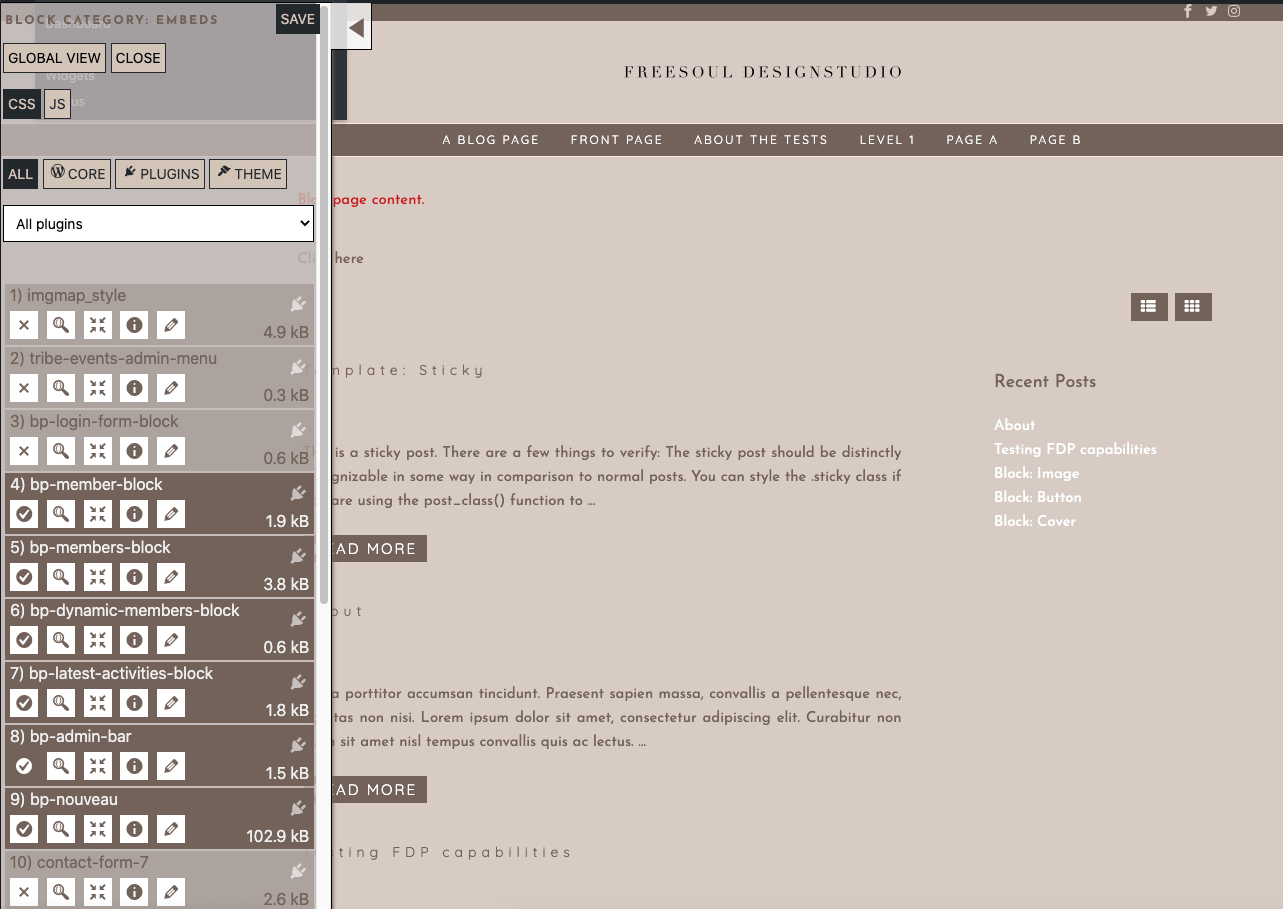Open info icon for imgmap_style
The width and height of the screenshot is (1283, 909).
pos(134,325)
